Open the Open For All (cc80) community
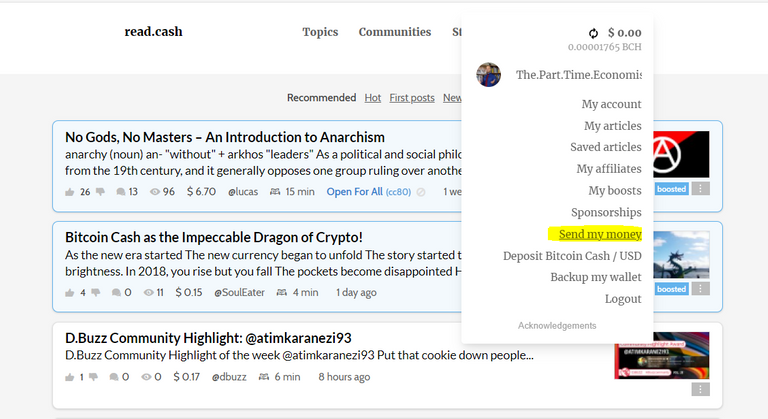768x419 pixels. point(369,192)
